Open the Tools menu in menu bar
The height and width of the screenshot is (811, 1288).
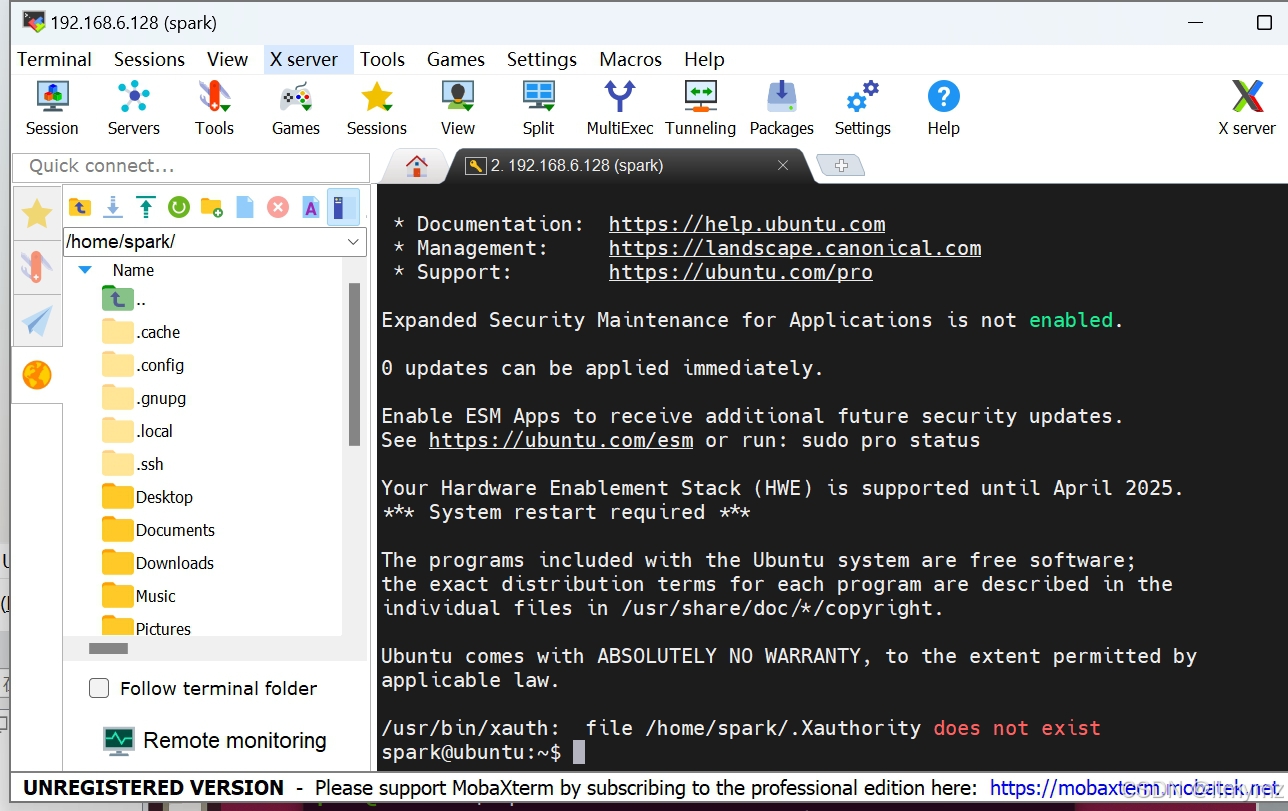point(382,59)
